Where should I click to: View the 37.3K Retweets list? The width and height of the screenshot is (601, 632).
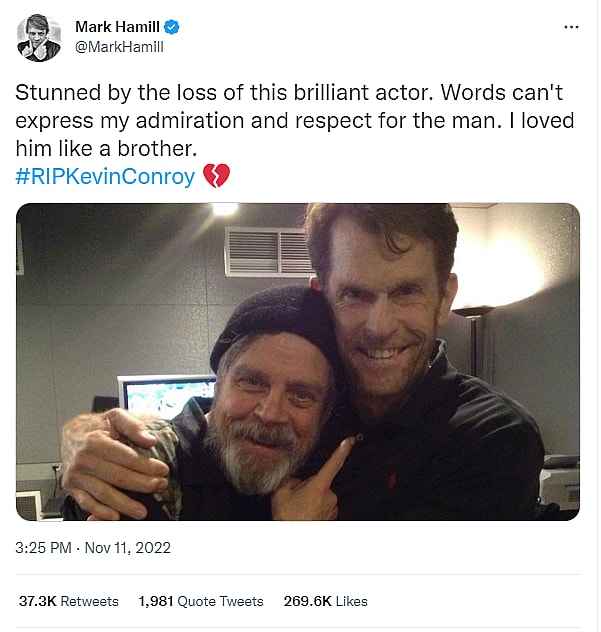68,601
